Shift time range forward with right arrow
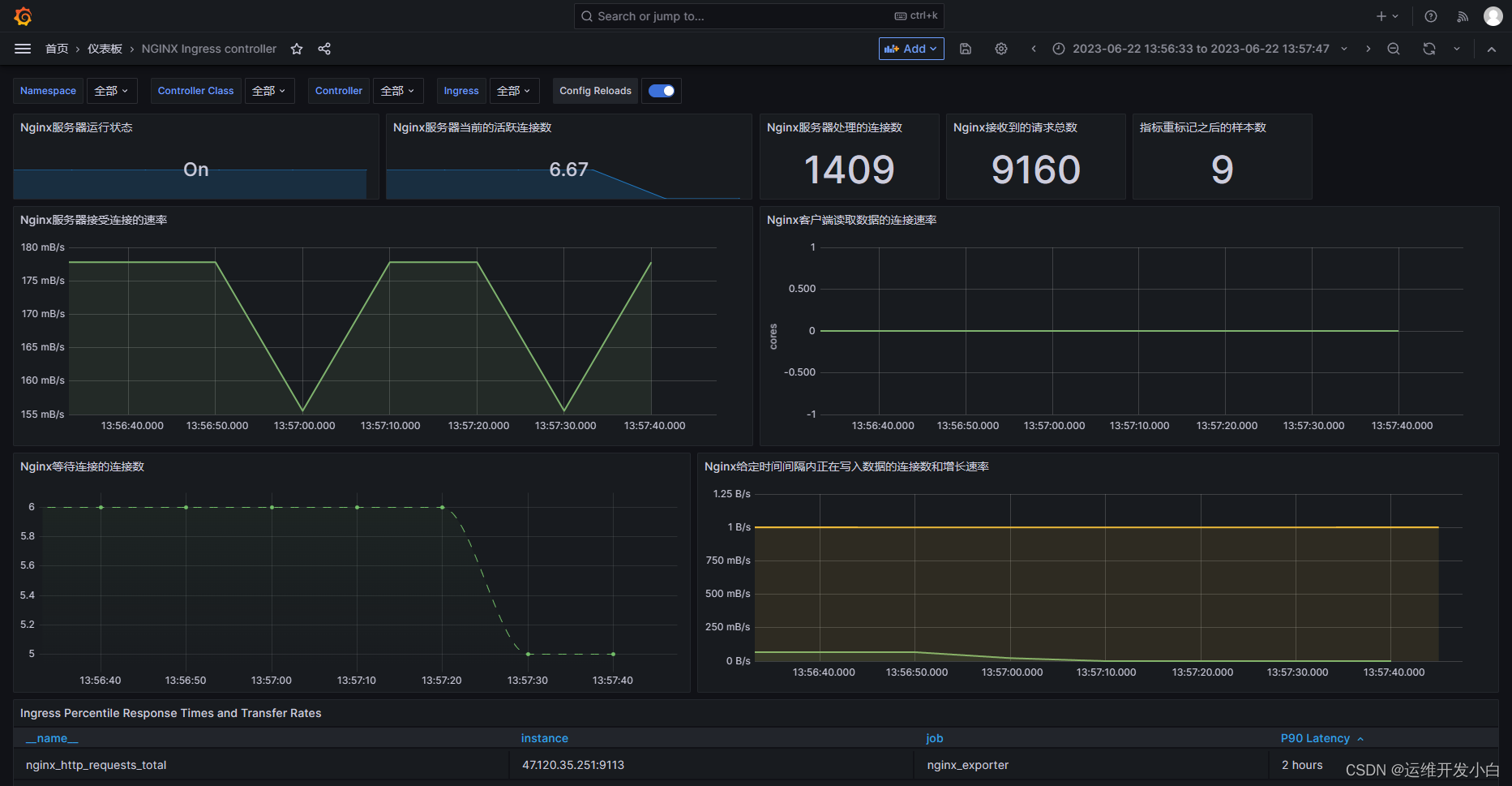Image resolution: width=1512 pixels, height=786 pixels. (x=1369, y=49)
